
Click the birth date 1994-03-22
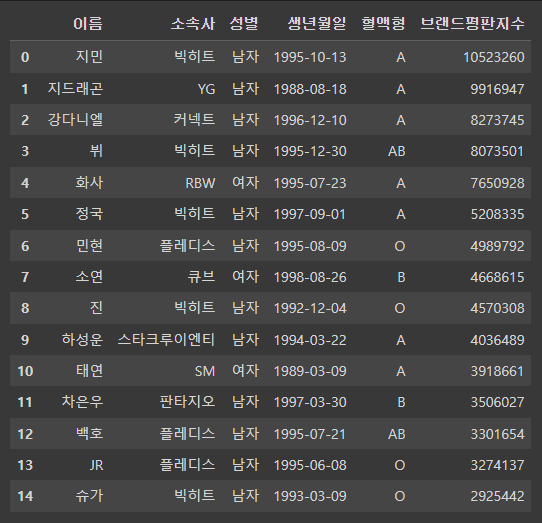tap(310, 340)
